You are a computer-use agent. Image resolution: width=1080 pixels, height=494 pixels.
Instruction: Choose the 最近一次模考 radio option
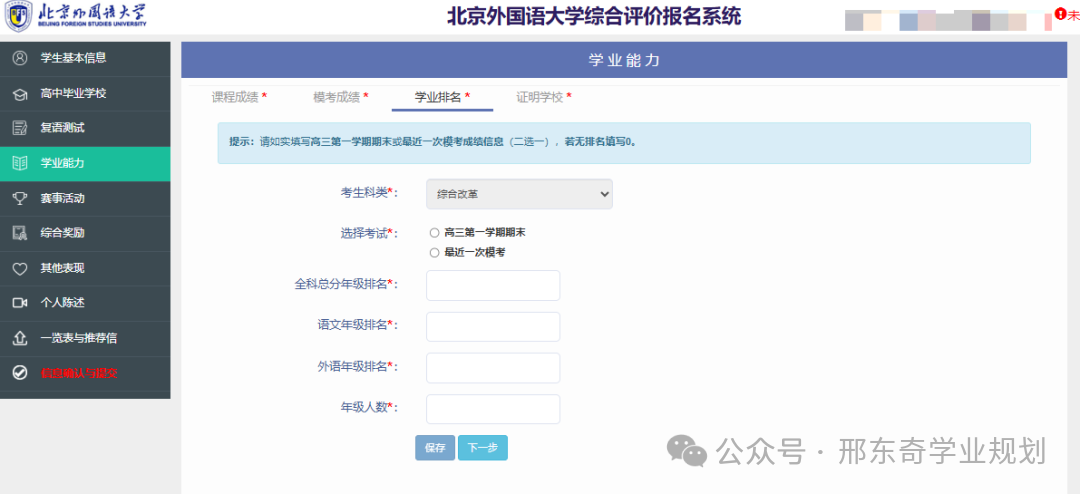coord(434,253)
